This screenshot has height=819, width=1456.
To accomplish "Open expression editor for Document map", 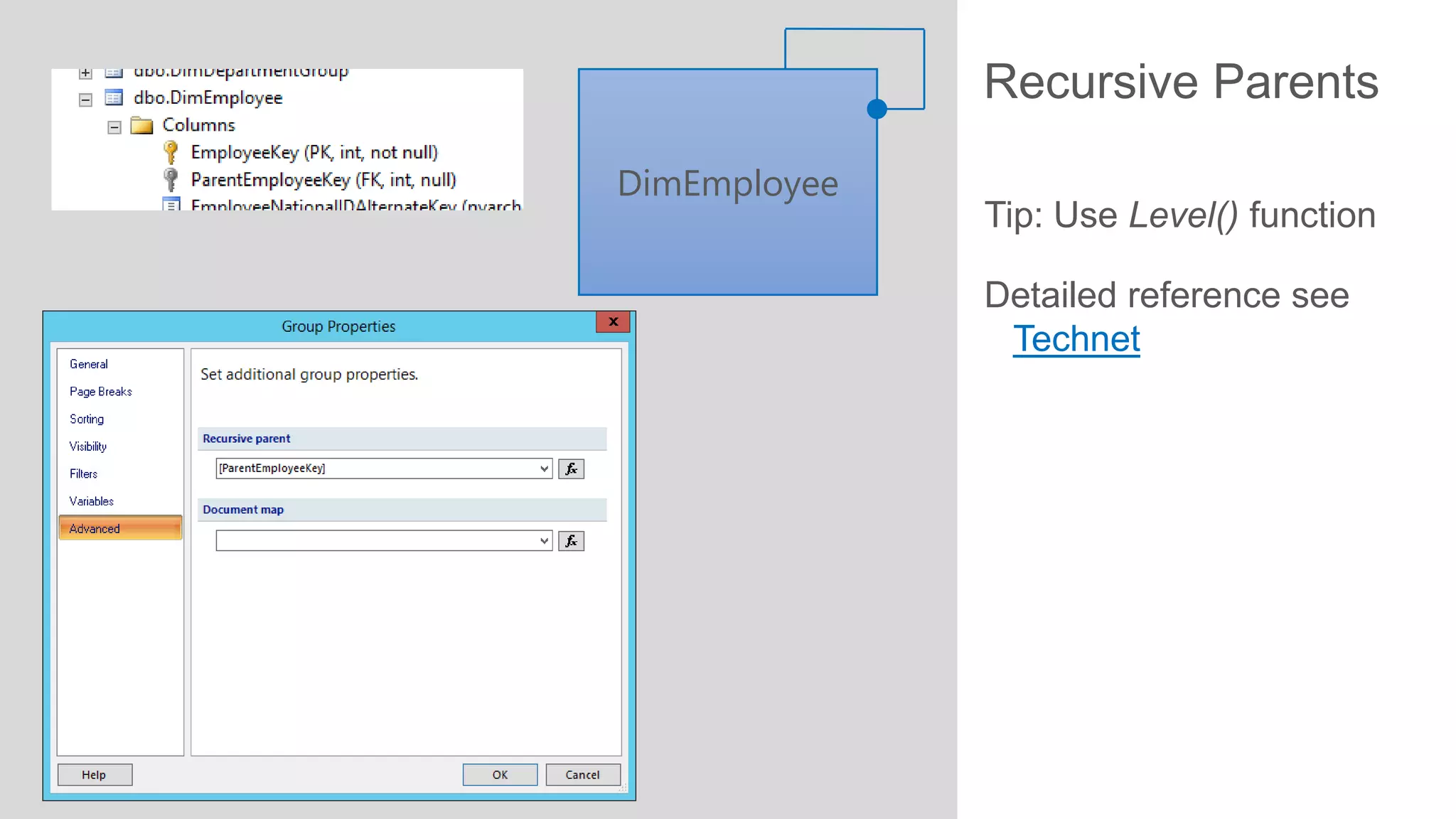I will click(571, 541).
